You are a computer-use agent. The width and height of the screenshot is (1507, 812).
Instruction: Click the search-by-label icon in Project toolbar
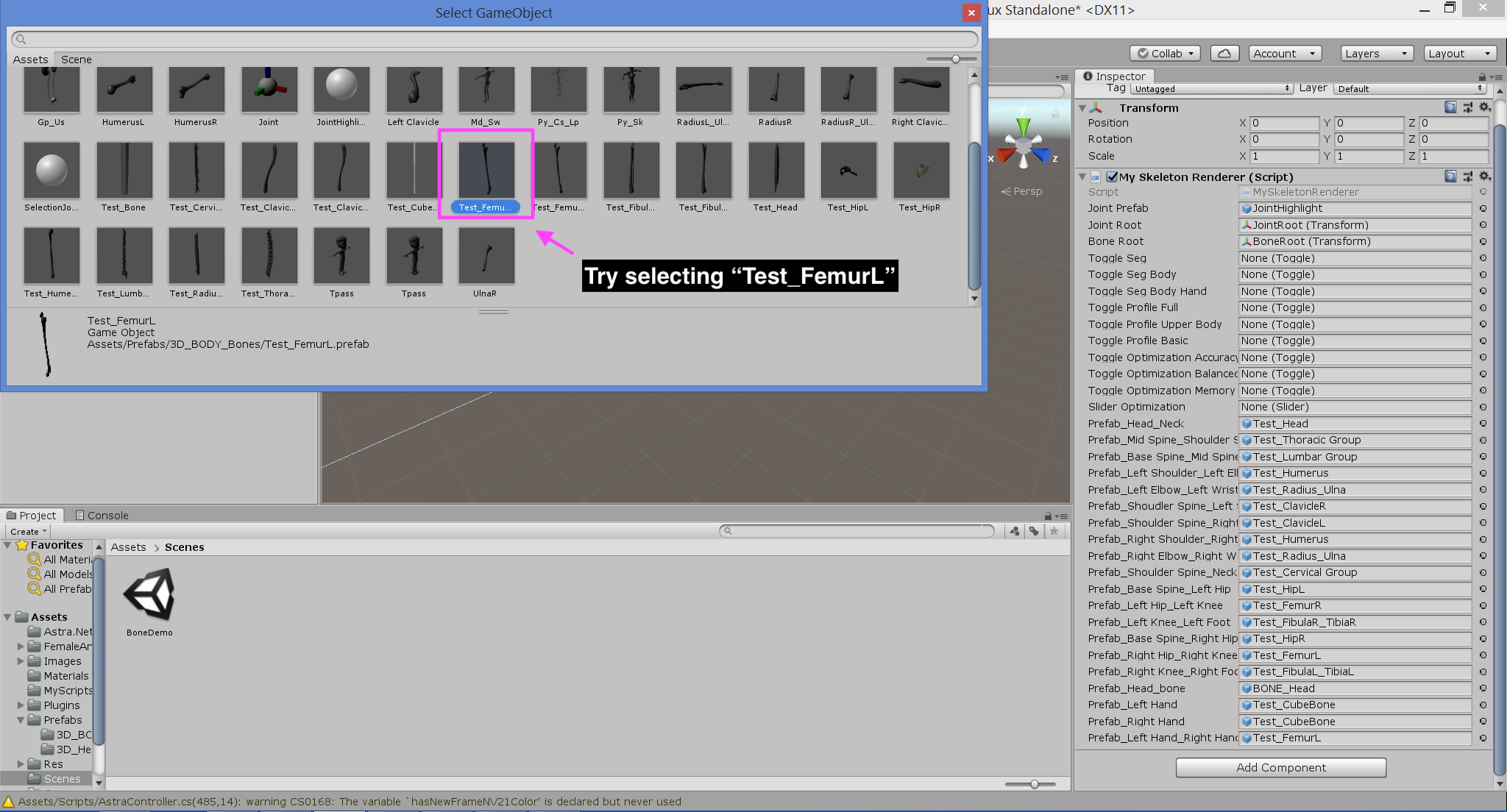click(1035, 530)
